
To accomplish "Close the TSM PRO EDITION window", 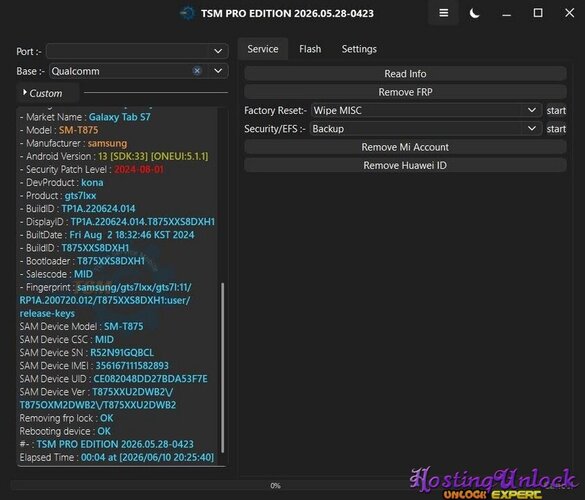I will point(569,13).
